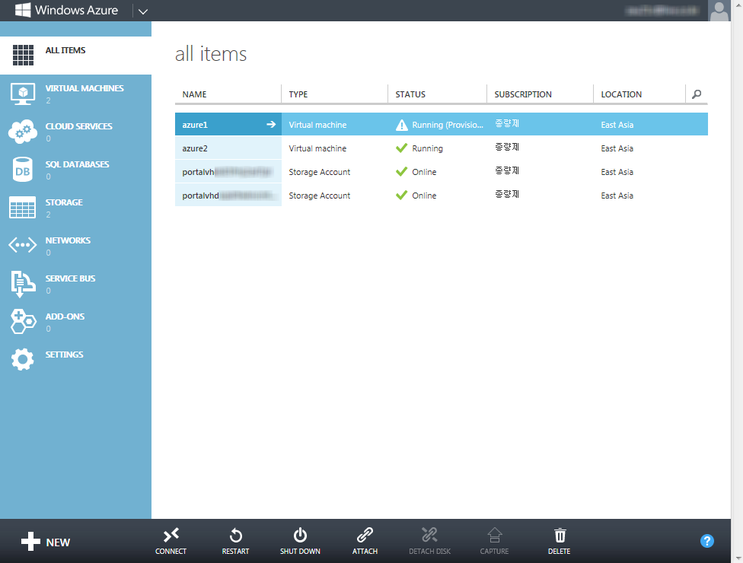Click the SHUT DOWN power icon
This screenshot has height=563, width=743.
[x=300, y=536]
